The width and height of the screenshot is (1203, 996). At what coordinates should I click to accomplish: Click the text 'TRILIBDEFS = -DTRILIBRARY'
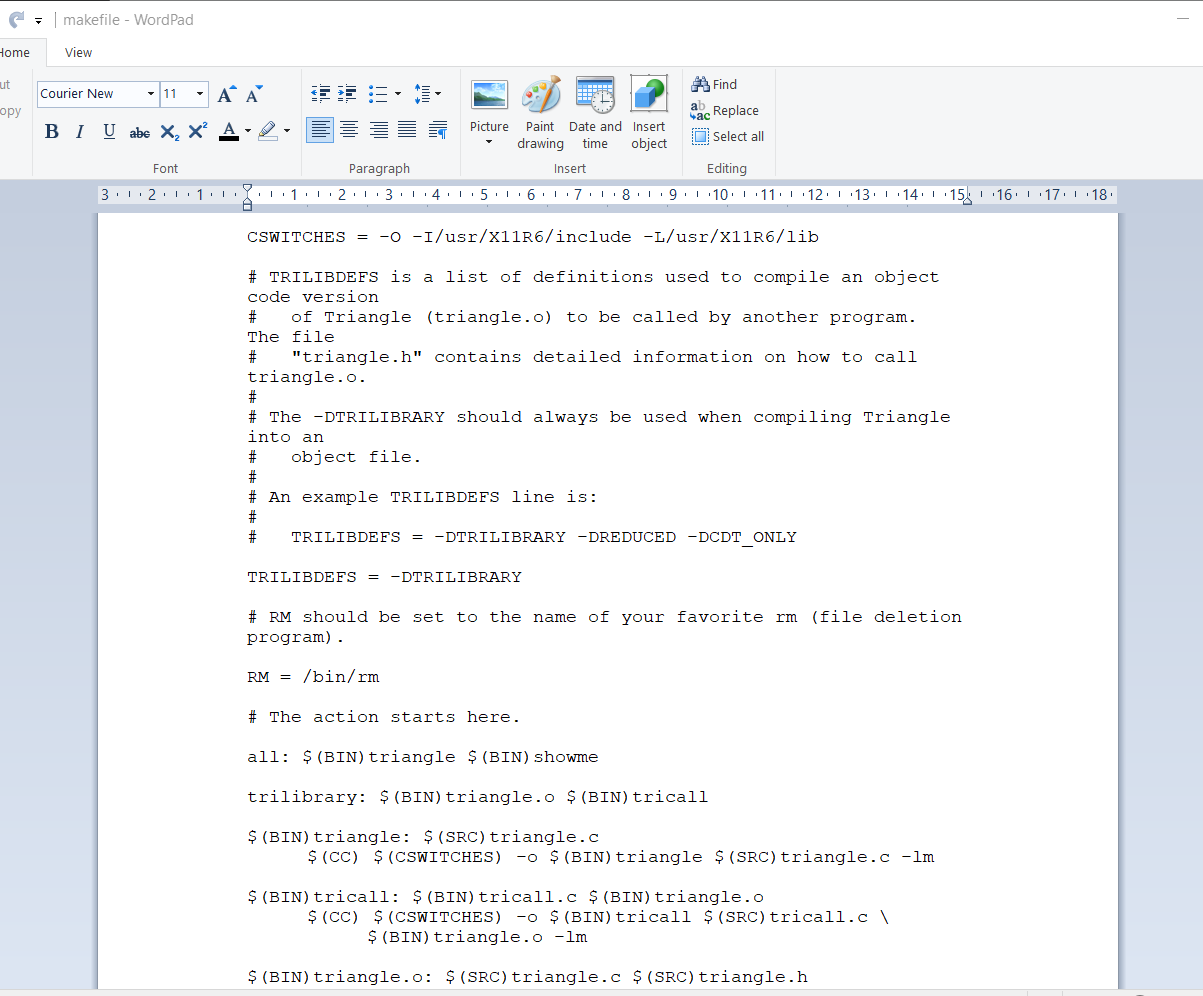[x=384, y=577]
